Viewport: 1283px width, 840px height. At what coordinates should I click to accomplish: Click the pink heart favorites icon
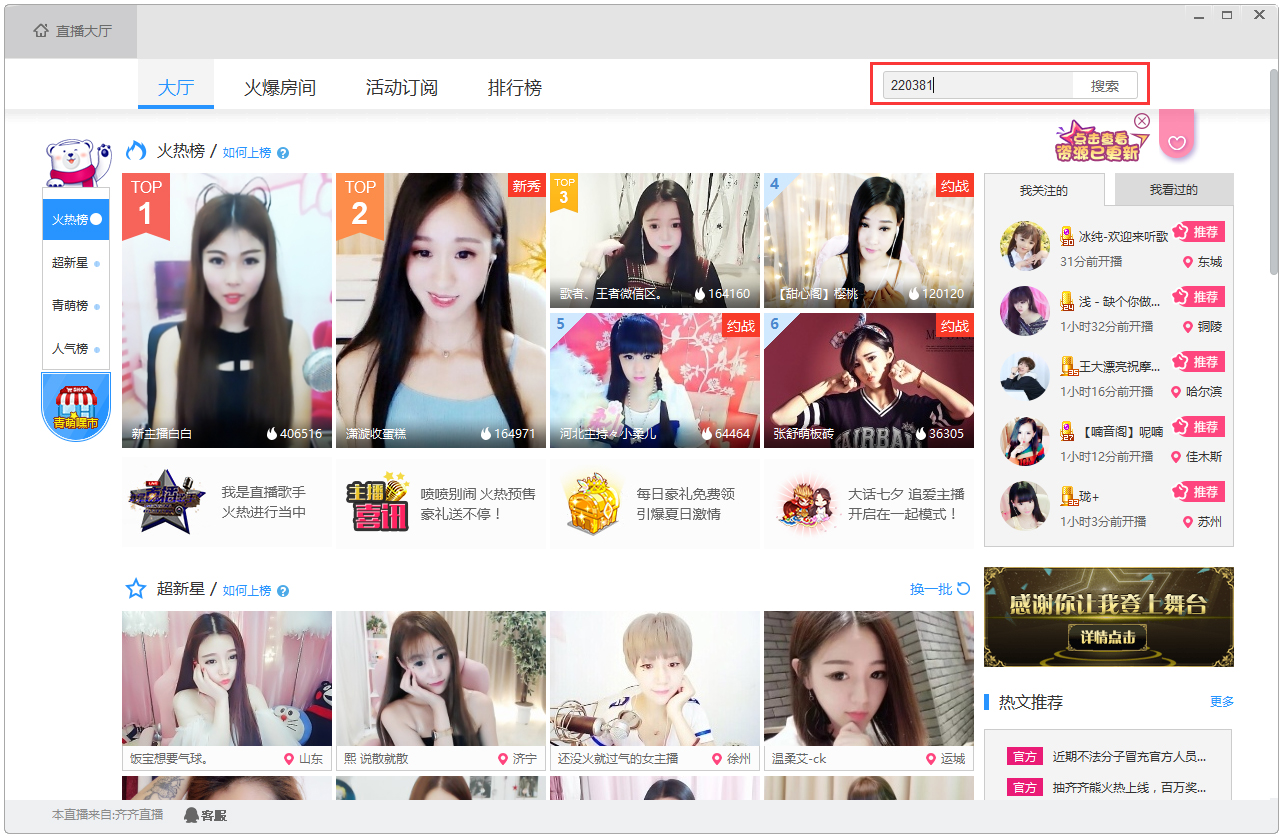point(1177,142)
